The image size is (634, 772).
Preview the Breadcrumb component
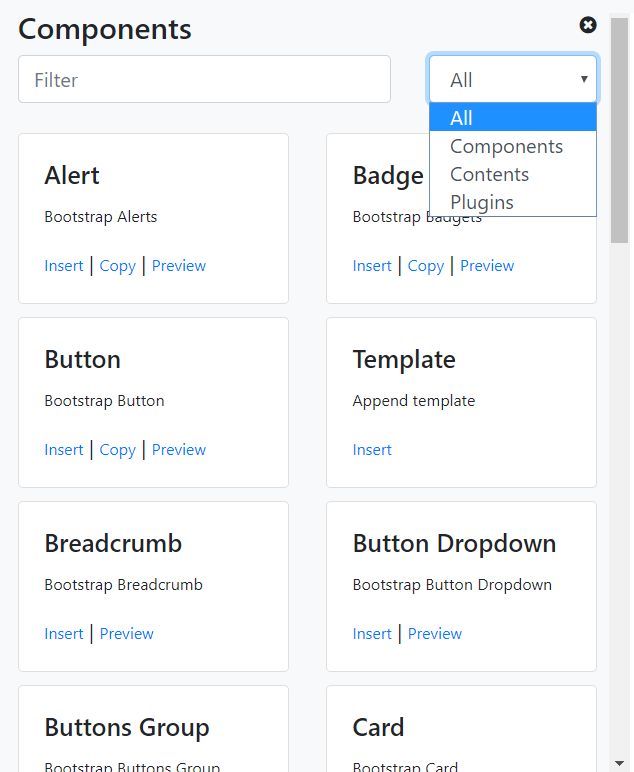127,634
